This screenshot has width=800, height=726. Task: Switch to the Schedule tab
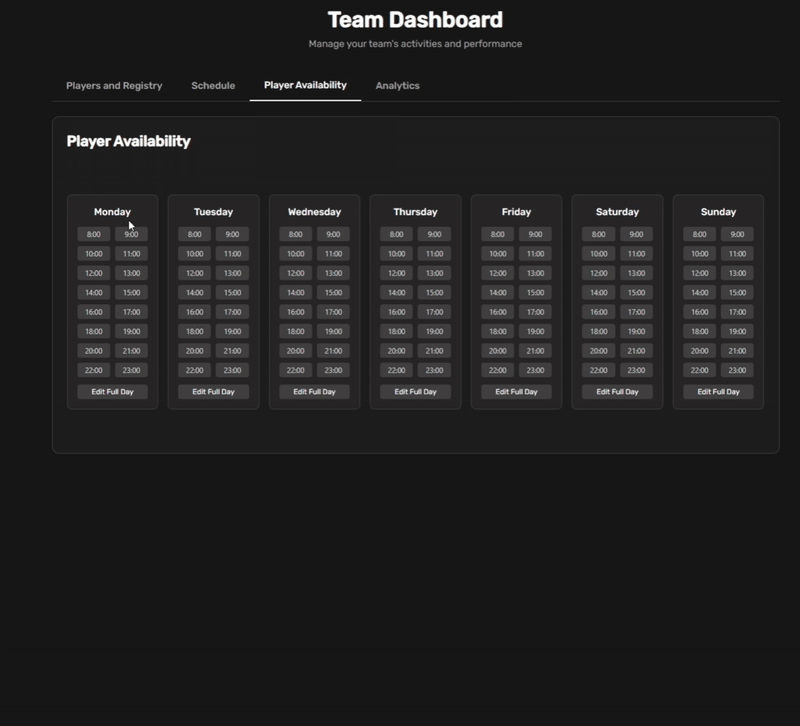pyautogui.click(x=213, y=86)
